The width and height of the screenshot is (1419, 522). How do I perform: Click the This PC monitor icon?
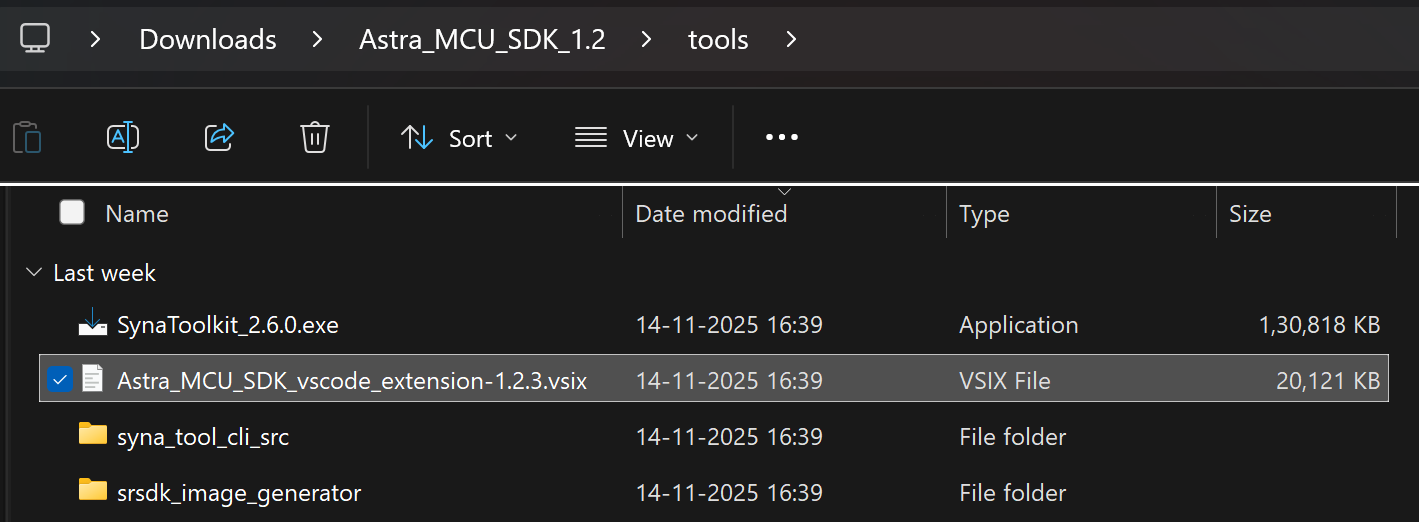tap(35, 39)
